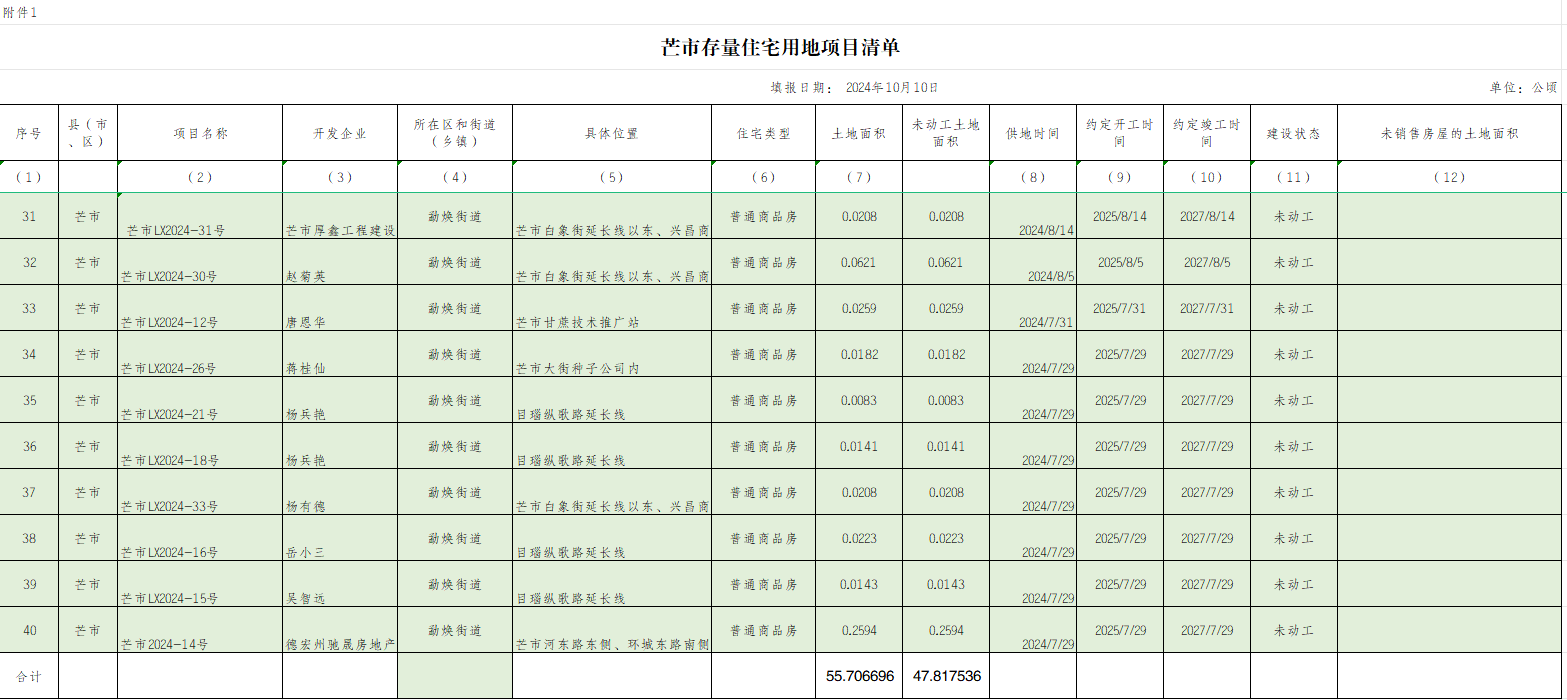Click row number 40 cell
This screenshot has width=1567, height=700.
pos(29,630)
